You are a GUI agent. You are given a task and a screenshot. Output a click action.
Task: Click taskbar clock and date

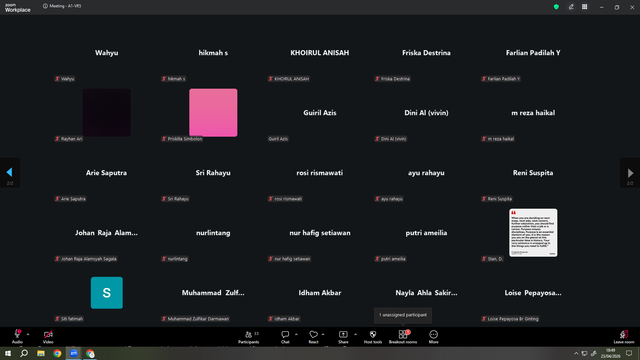(x=611, y=353)
